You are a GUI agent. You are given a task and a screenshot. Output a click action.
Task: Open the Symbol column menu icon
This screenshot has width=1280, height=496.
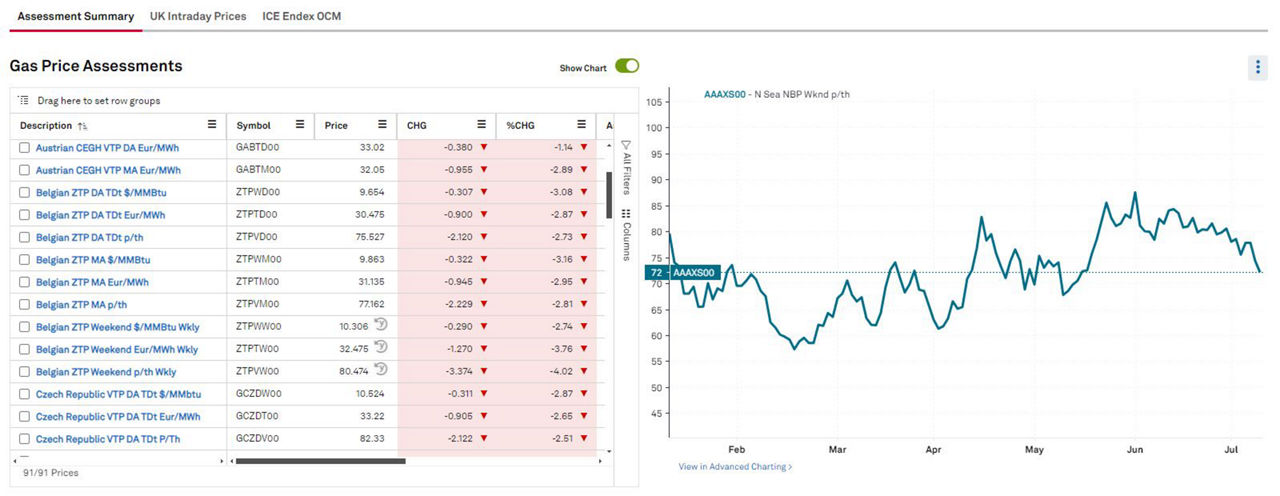coord(300,125)
